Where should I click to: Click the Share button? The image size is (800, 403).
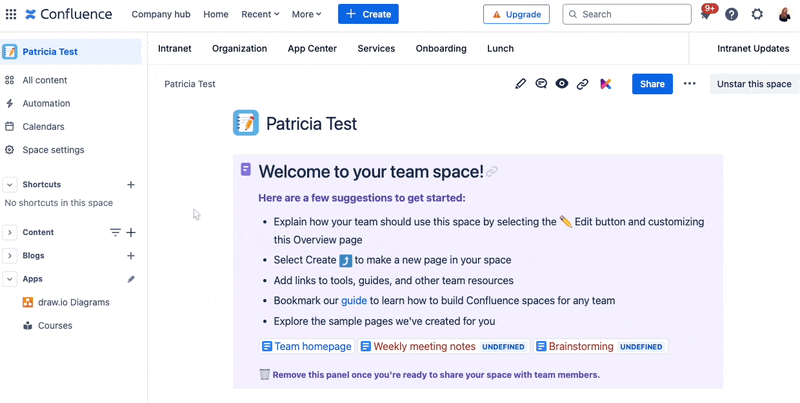652,84
